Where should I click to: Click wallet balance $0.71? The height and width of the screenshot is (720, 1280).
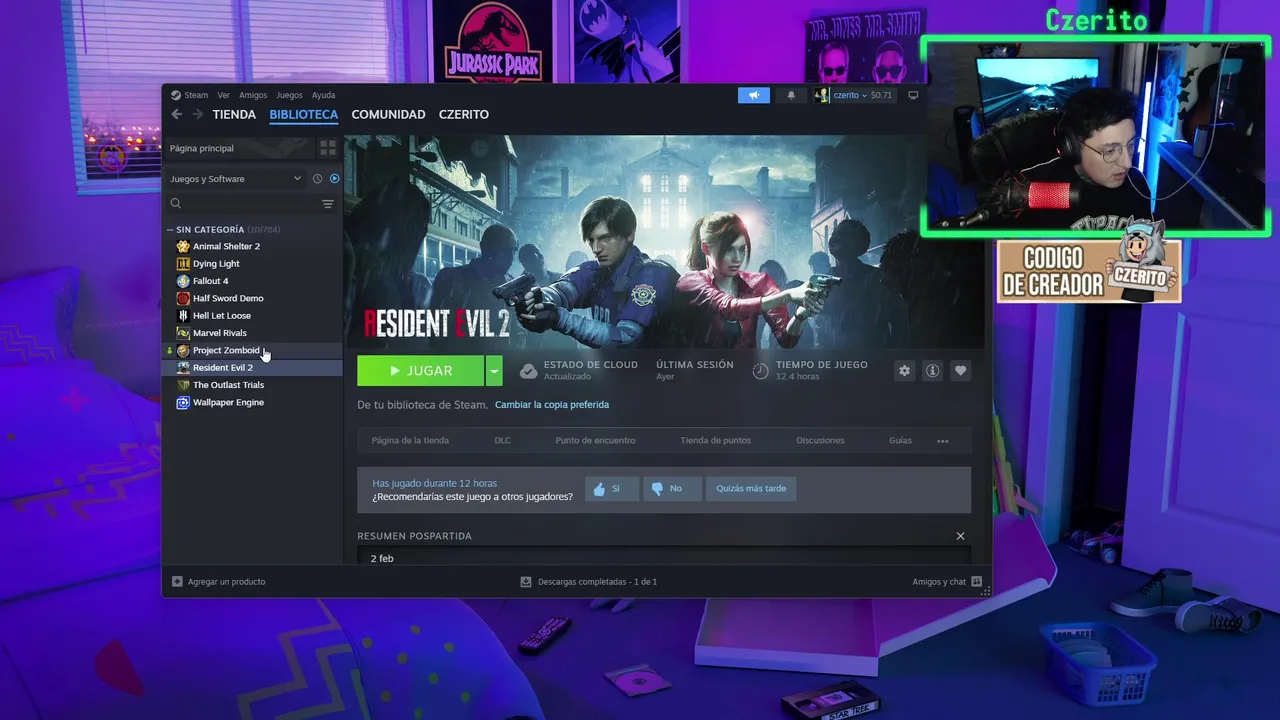coord(881,95)
